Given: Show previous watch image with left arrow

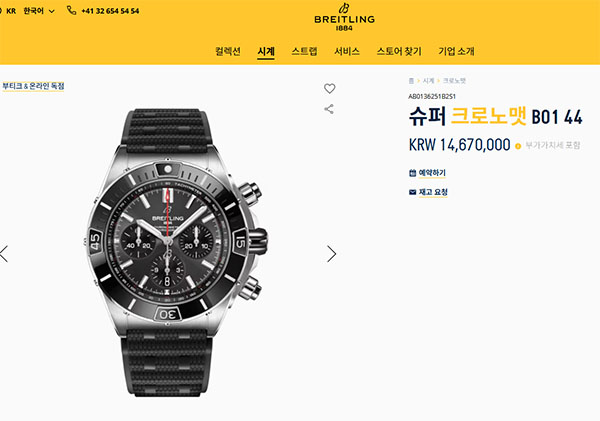Looking at the screenshot, I should [x=4, y=254].
